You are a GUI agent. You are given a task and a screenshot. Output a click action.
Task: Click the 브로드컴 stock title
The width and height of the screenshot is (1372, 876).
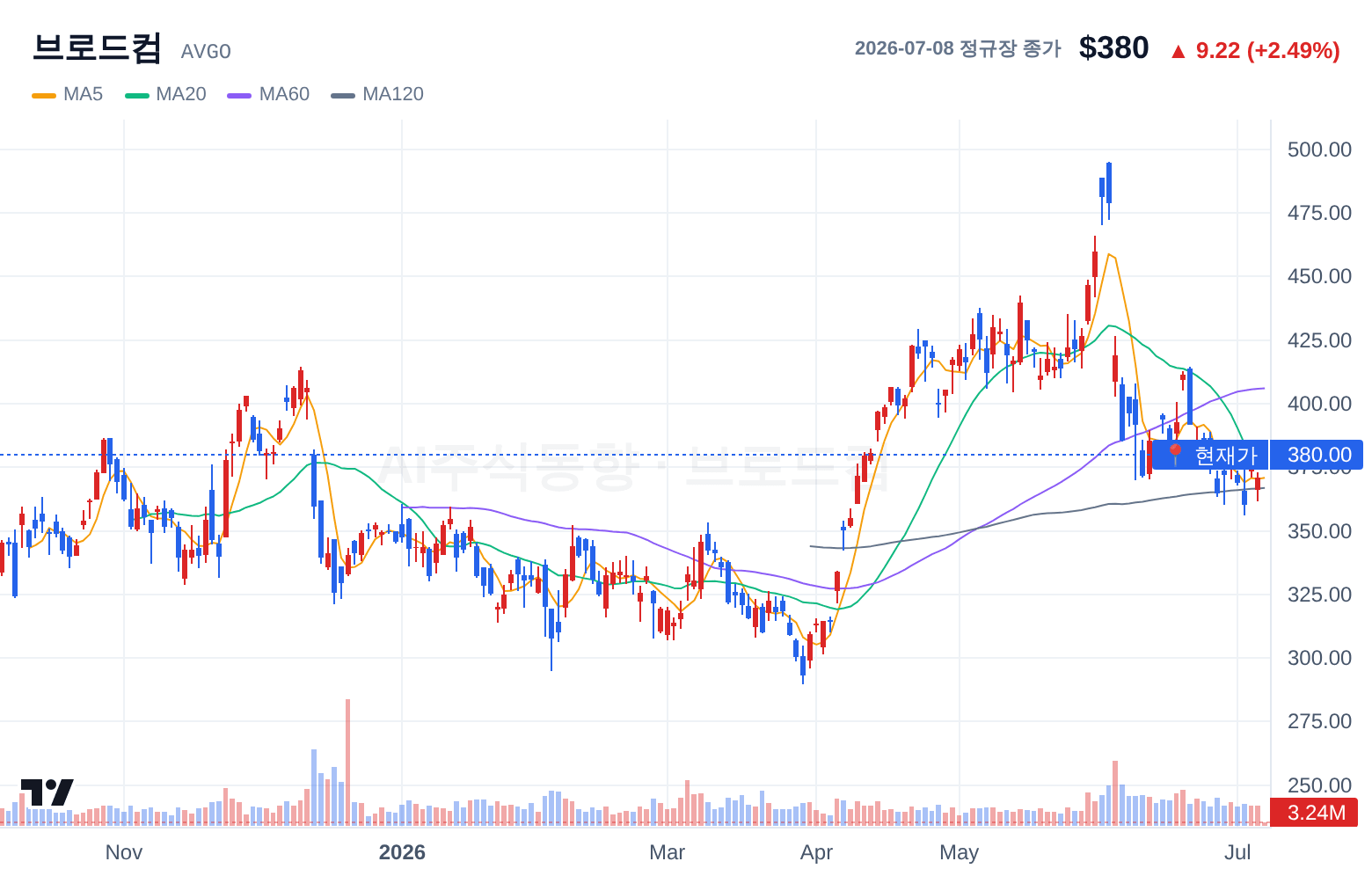point(97,47)
